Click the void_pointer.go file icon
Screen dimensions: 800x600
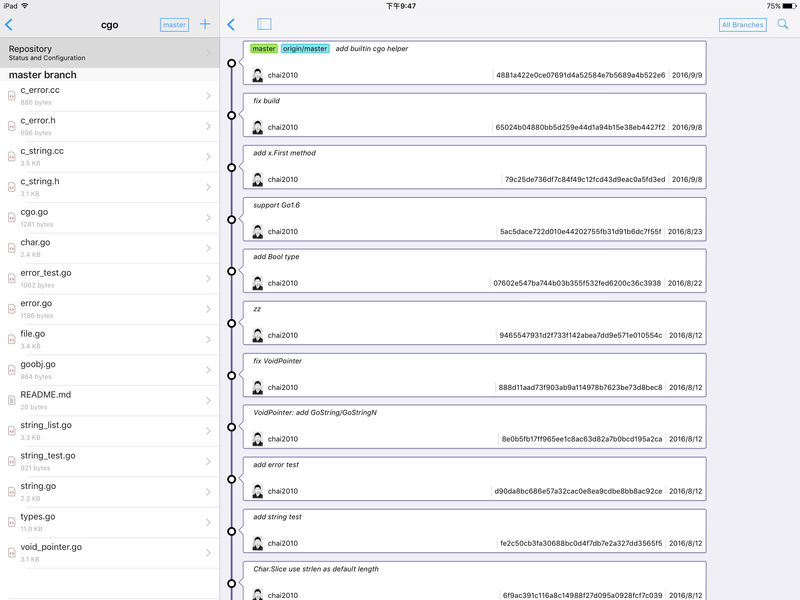tap(11, 553)
